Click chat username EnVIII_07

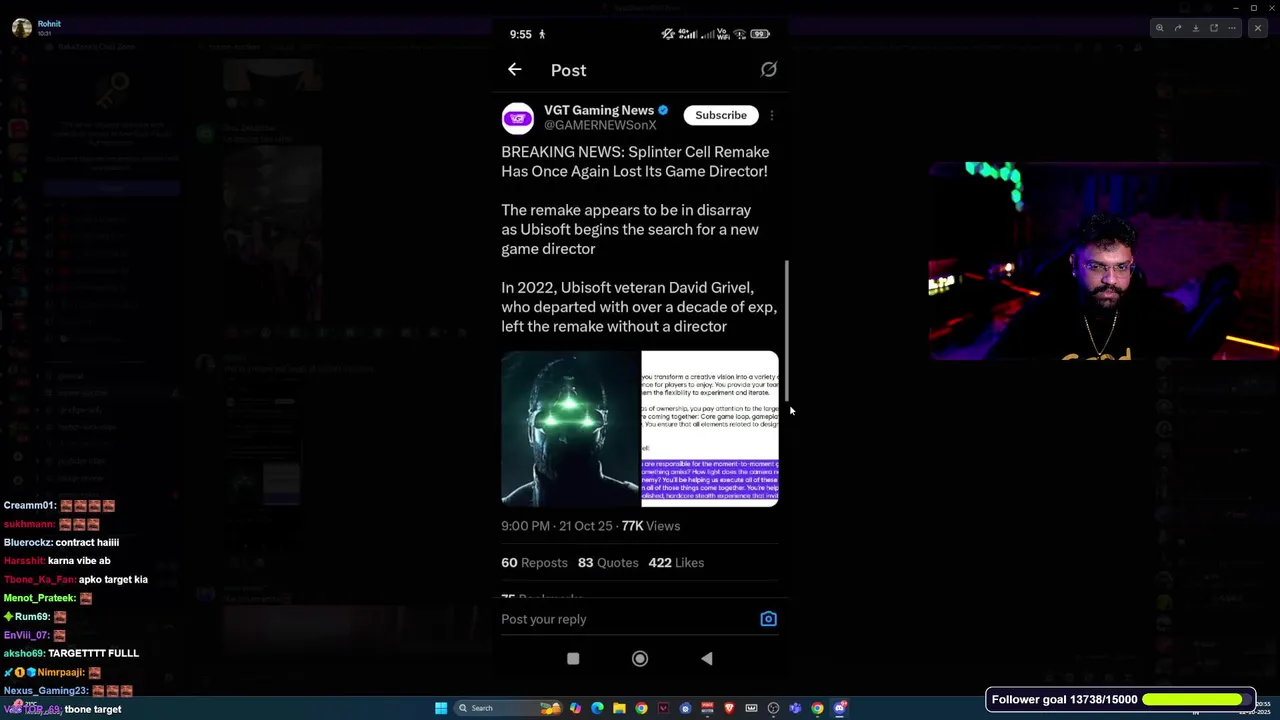[x=26, y=635]
